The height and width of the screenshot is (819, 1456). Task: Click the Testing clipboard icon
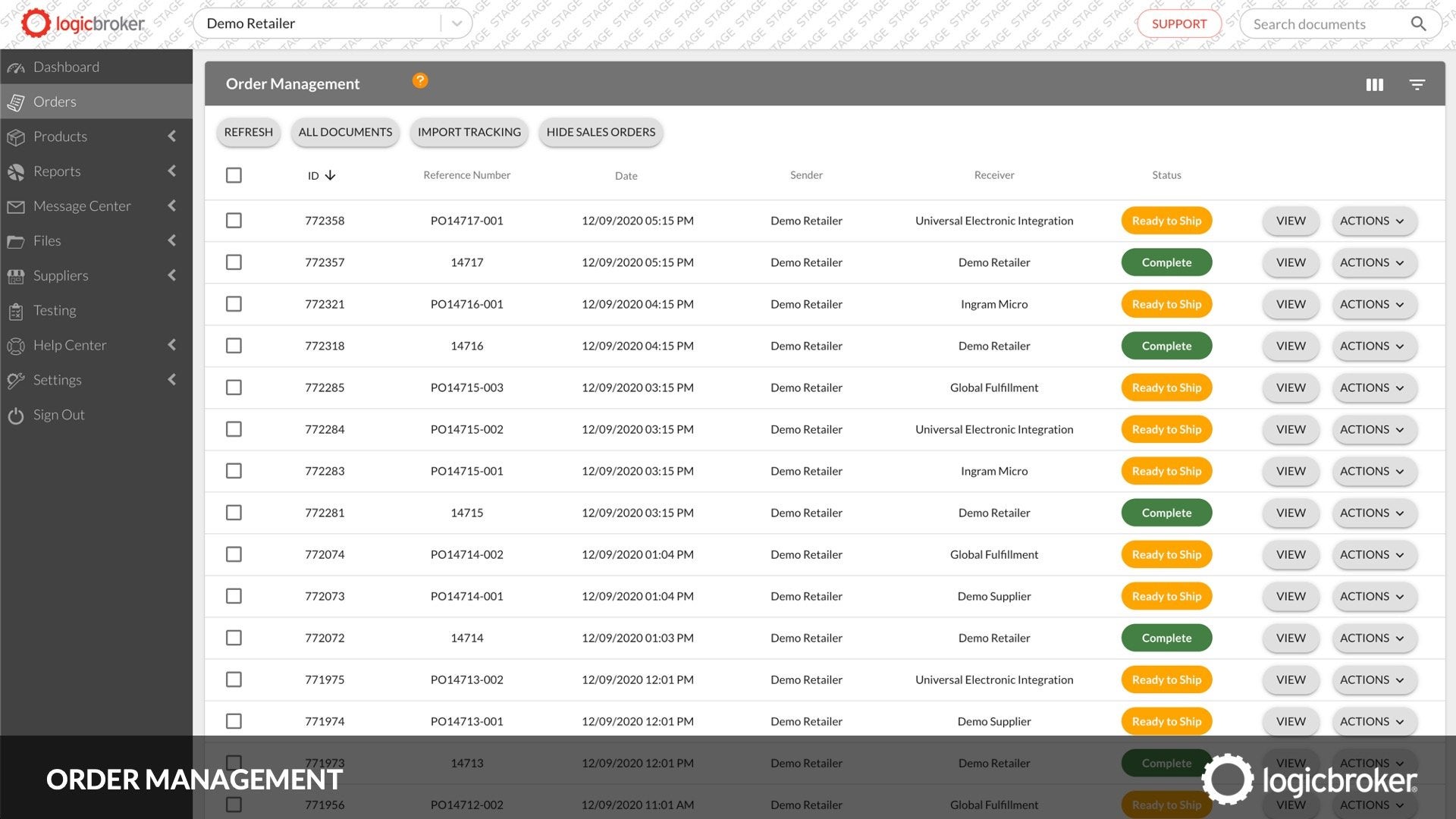[16, 311]
